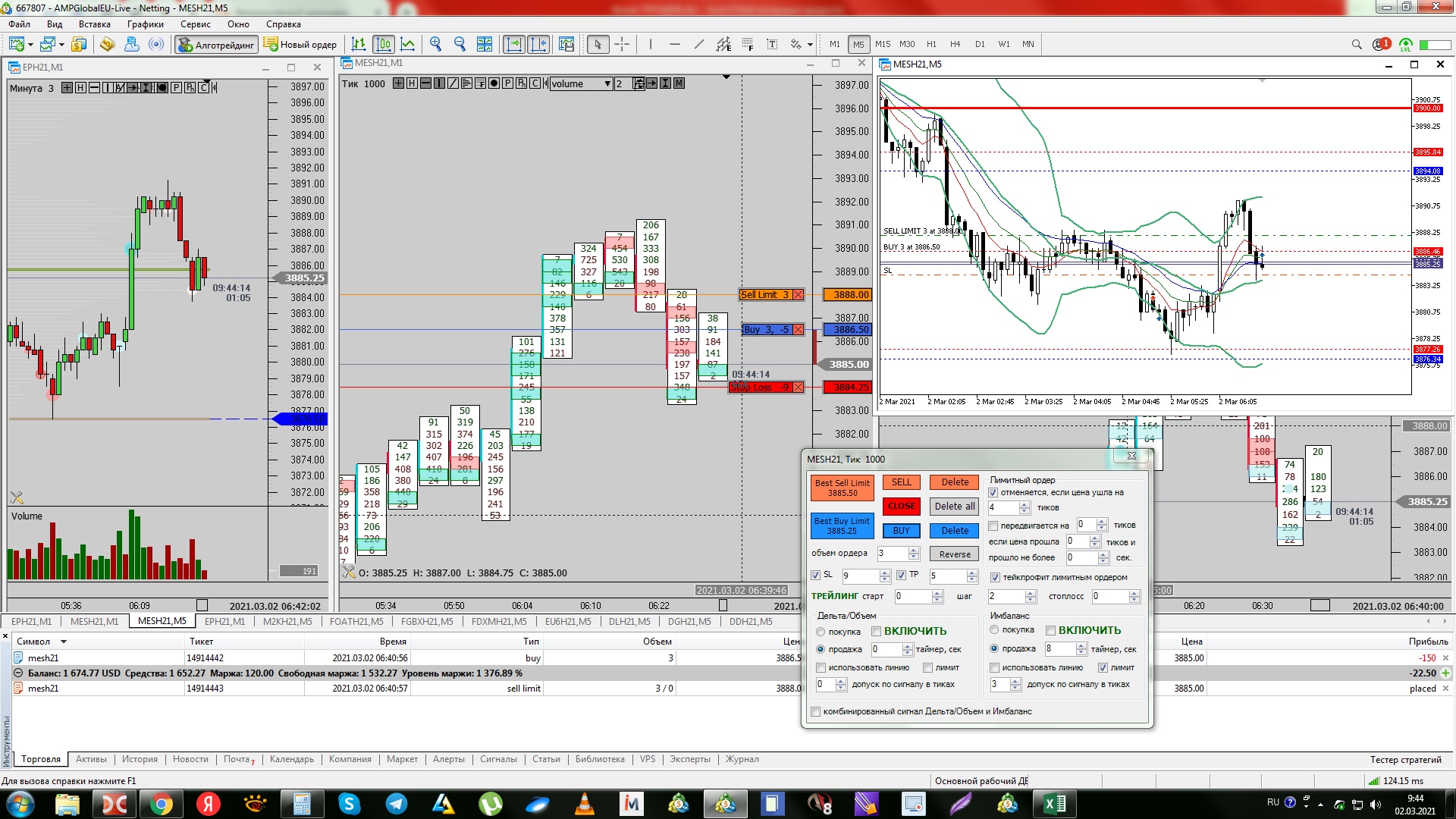
Task: Open the new chart dropdown arrow
Action: point(30,45)
